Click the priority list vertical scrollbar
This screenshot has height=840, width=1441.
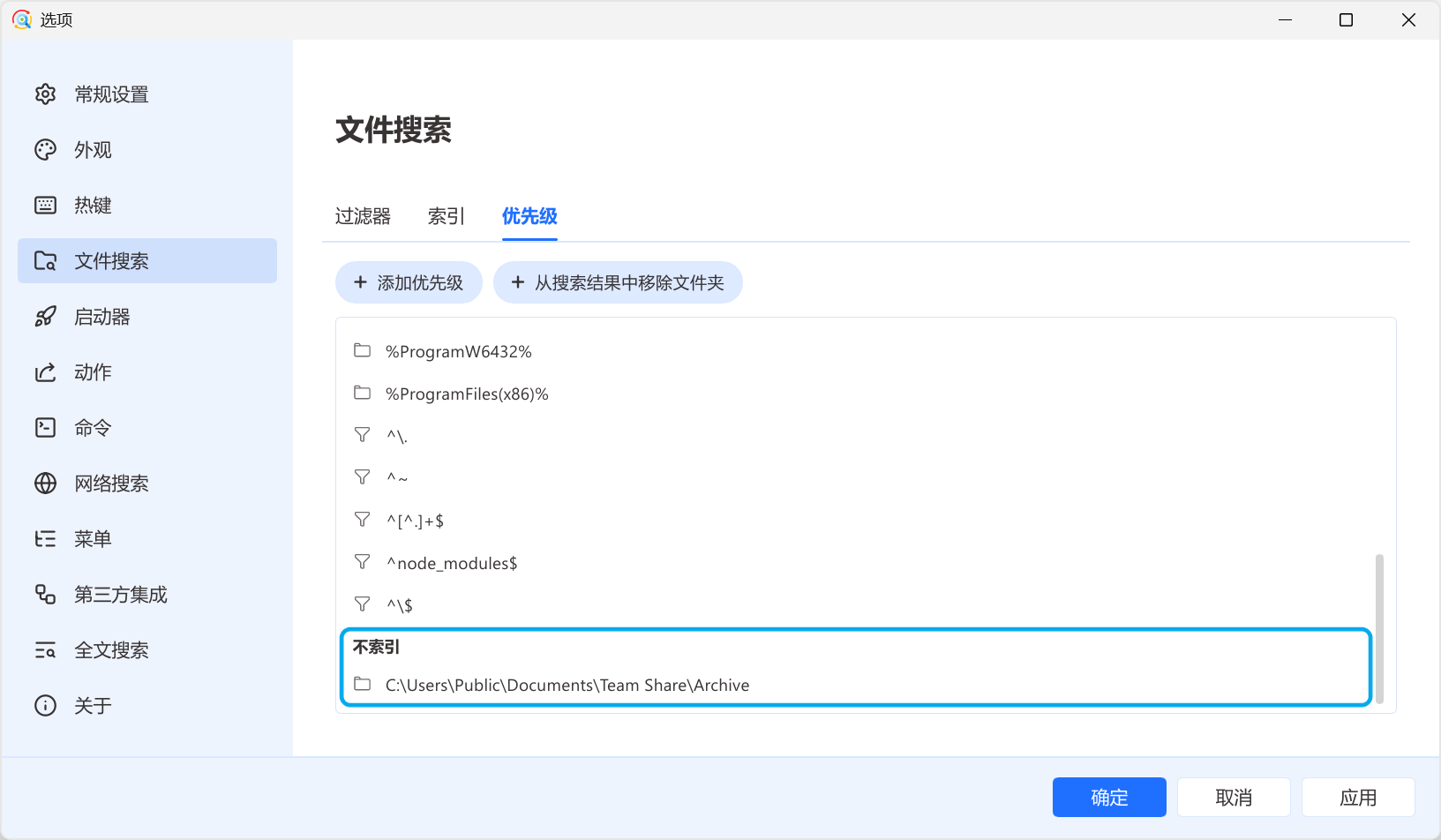(x=1379, y=628)
